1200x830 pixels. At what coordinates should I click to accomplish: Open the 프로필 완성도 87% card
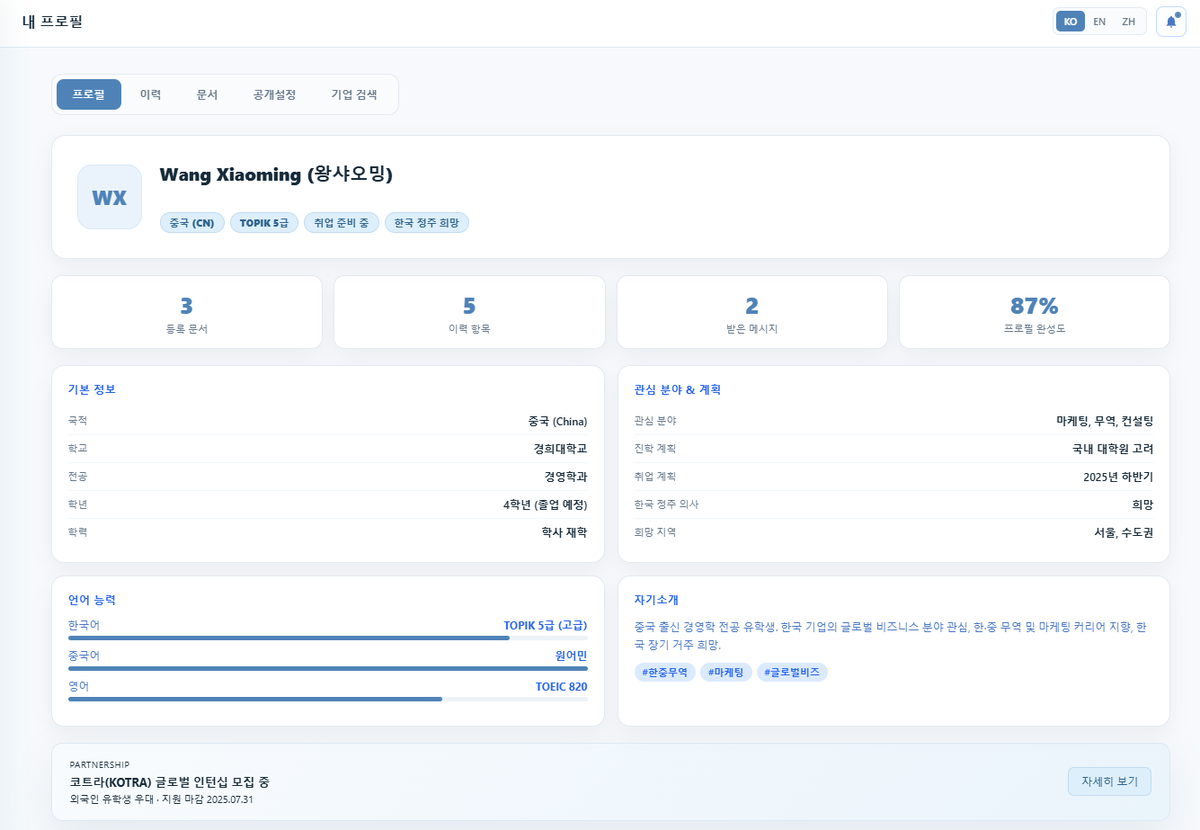[1035, 312]
